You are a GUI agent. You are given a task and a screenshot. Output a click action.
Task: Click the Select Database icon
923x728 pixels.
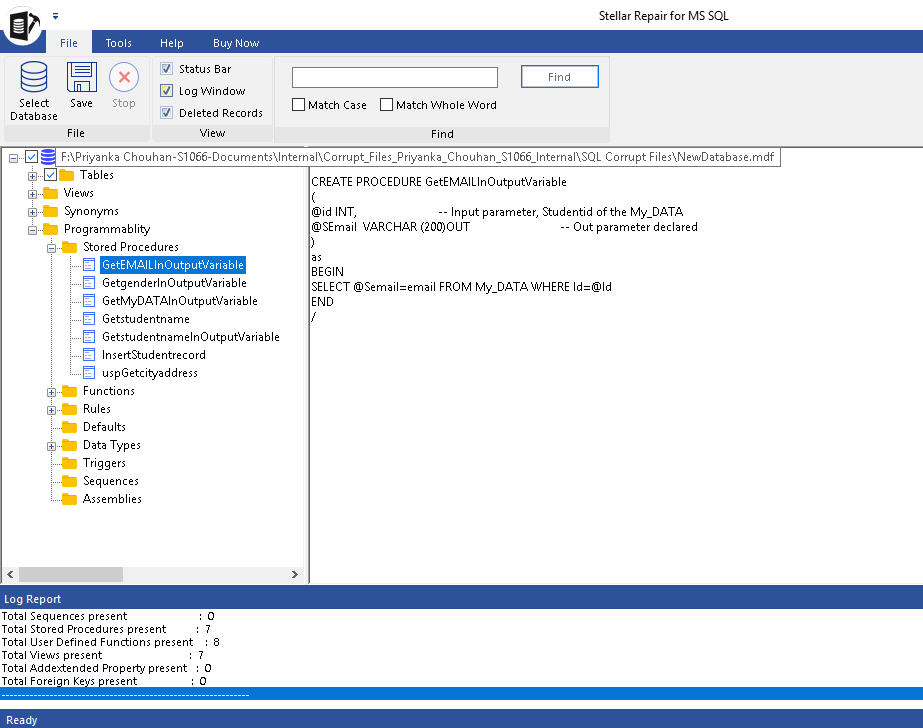34,77
